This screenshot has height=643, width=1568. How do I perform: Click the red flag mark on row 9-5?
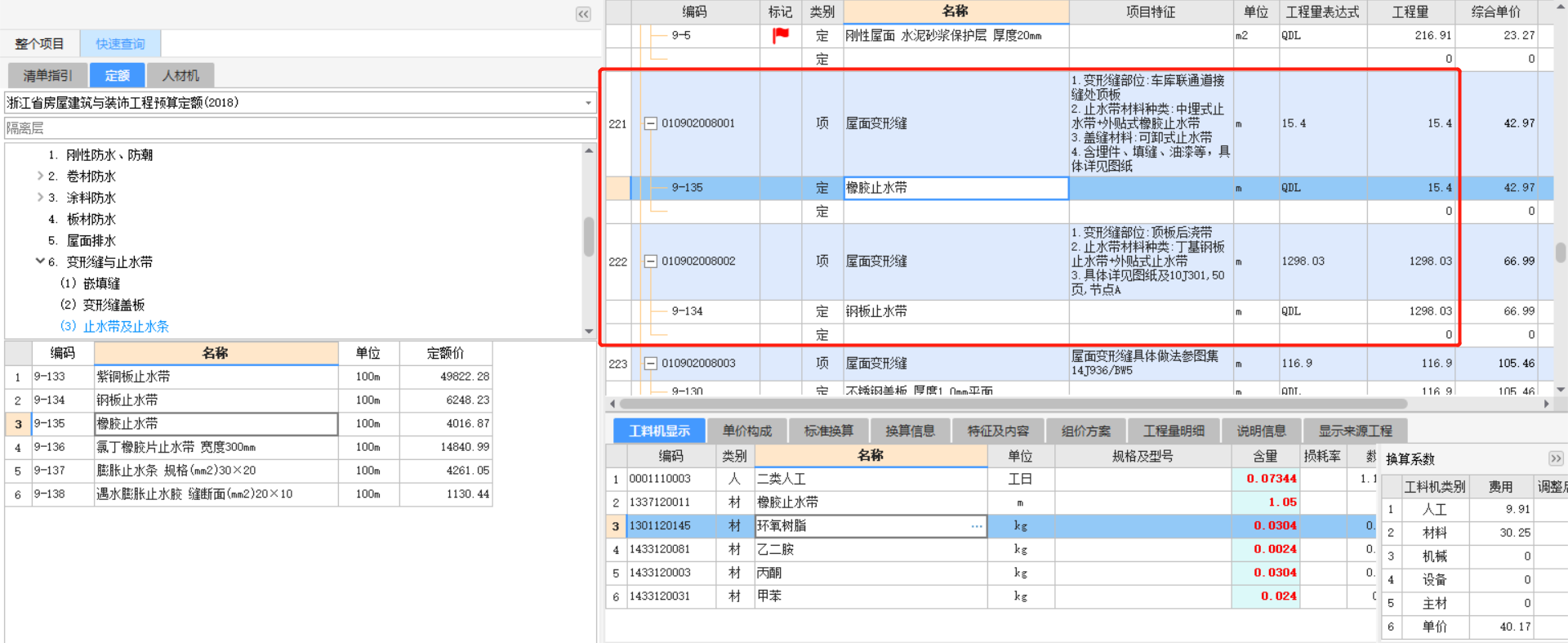(781, 35)
